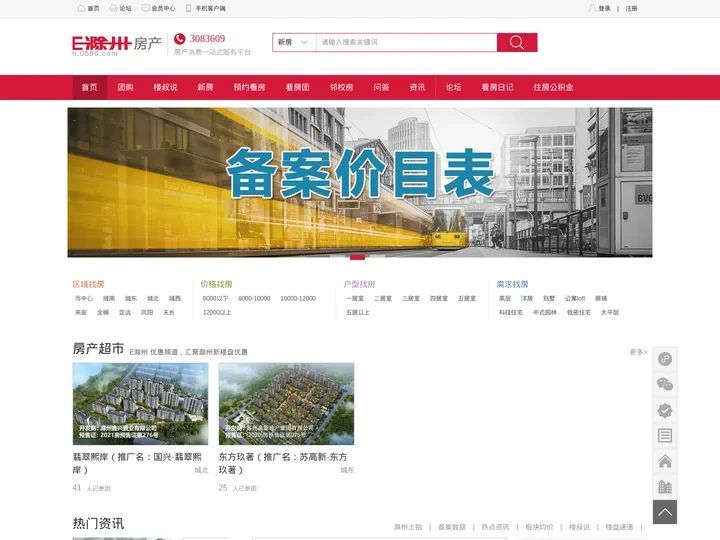720x540 pixels.
Task: Click the mobile client phone icon
Action: tap(188, 8)
